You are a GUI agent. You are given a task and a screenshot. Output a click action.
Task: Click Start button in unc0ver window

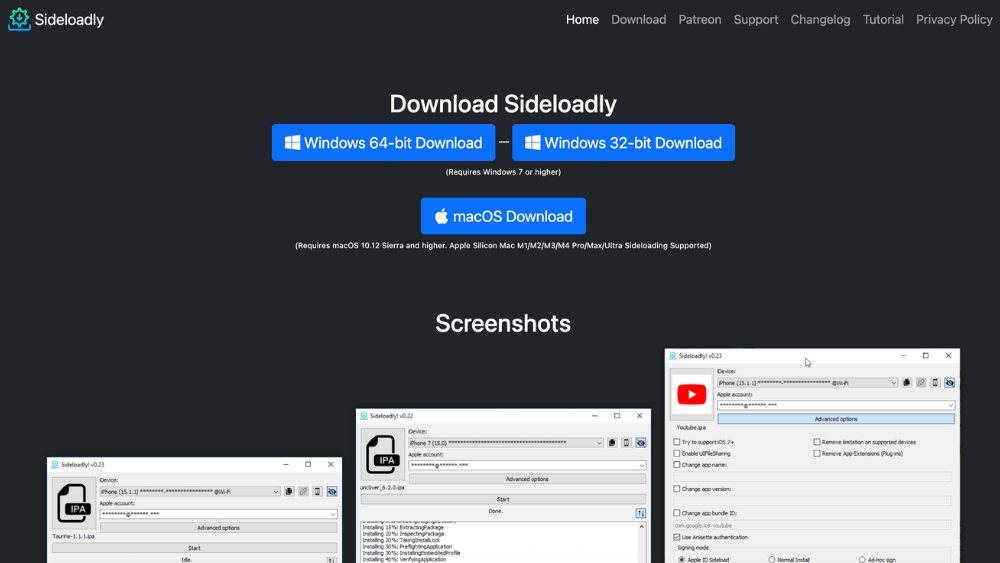pos(503,499)
